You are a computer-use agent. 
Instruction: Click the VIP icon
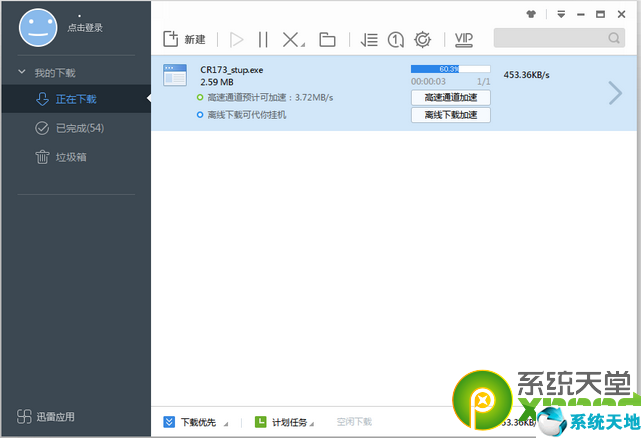[464, 40]
